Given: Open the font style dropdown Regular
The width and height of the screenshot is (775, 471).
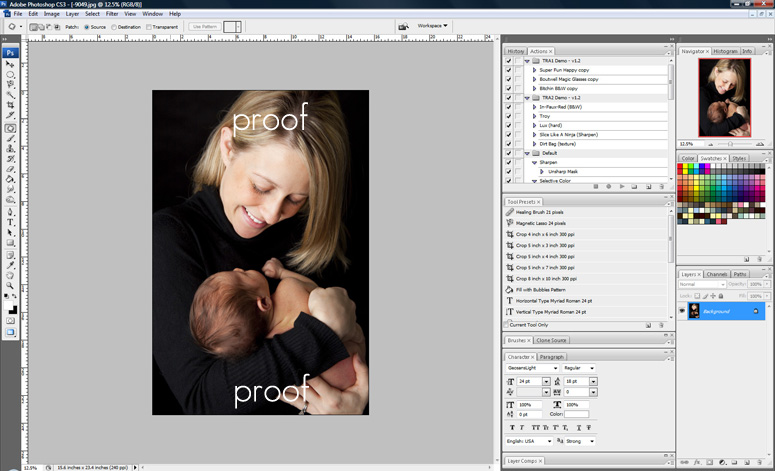Looking at the screenshot, I should 592,368.
